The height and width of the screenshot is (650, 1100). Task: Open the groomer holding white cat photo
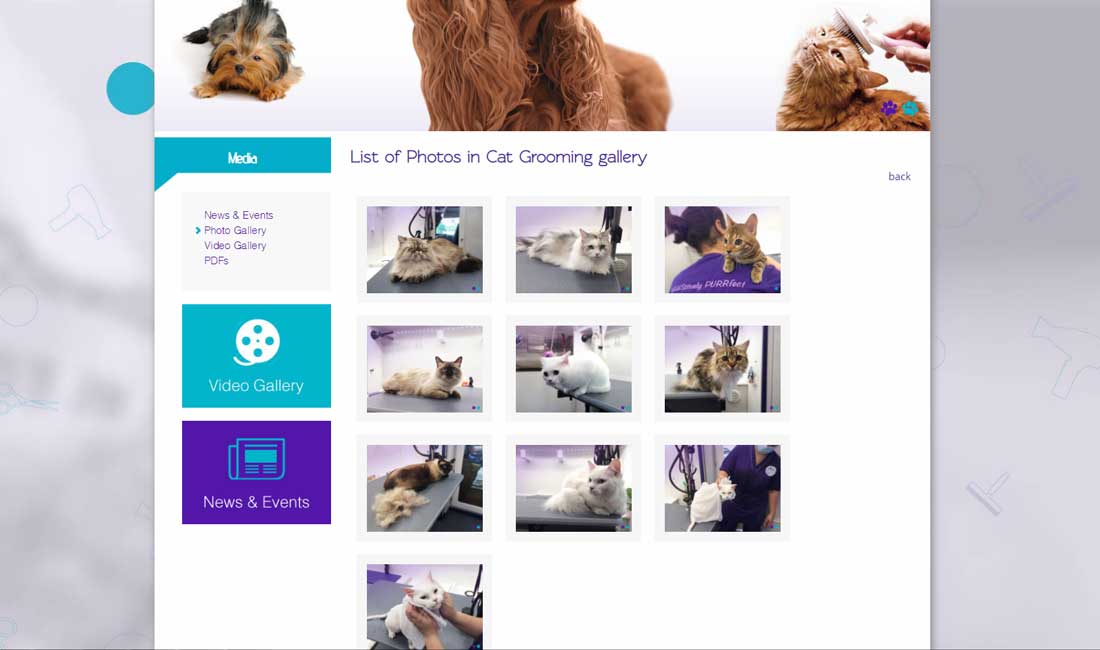(723, 488)
